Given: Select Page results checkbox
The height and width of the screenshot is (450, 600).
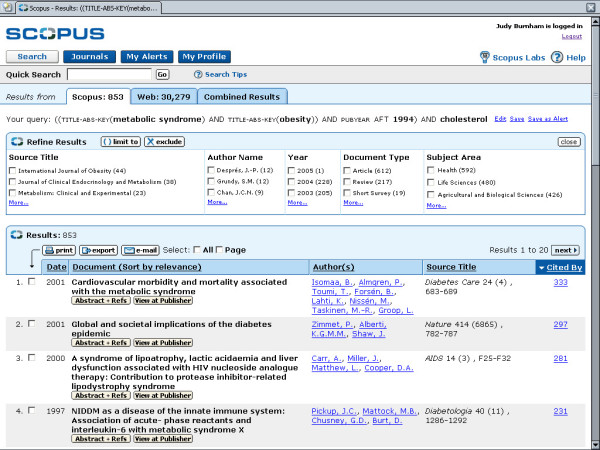Looking at the screenshot, I should (219, 250).
